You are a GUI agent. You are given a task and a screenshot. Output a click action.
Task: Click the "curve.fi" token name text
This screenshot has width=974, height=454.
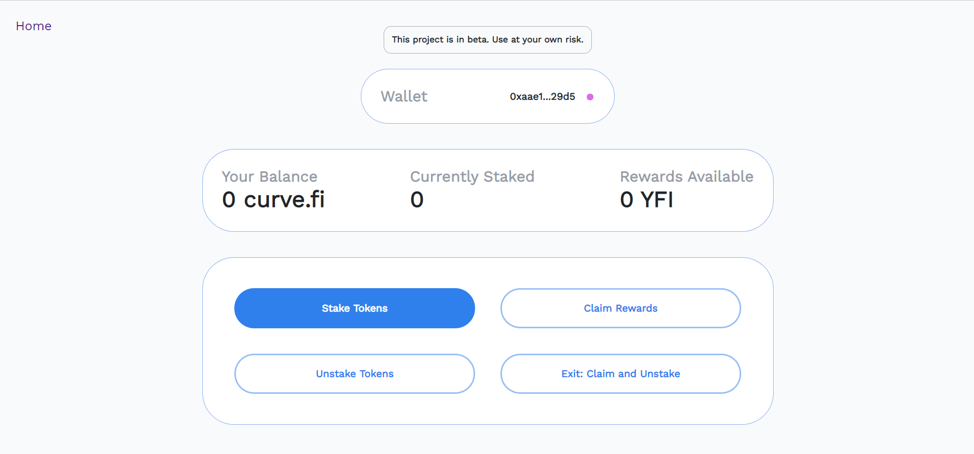[x=284, y=200]
